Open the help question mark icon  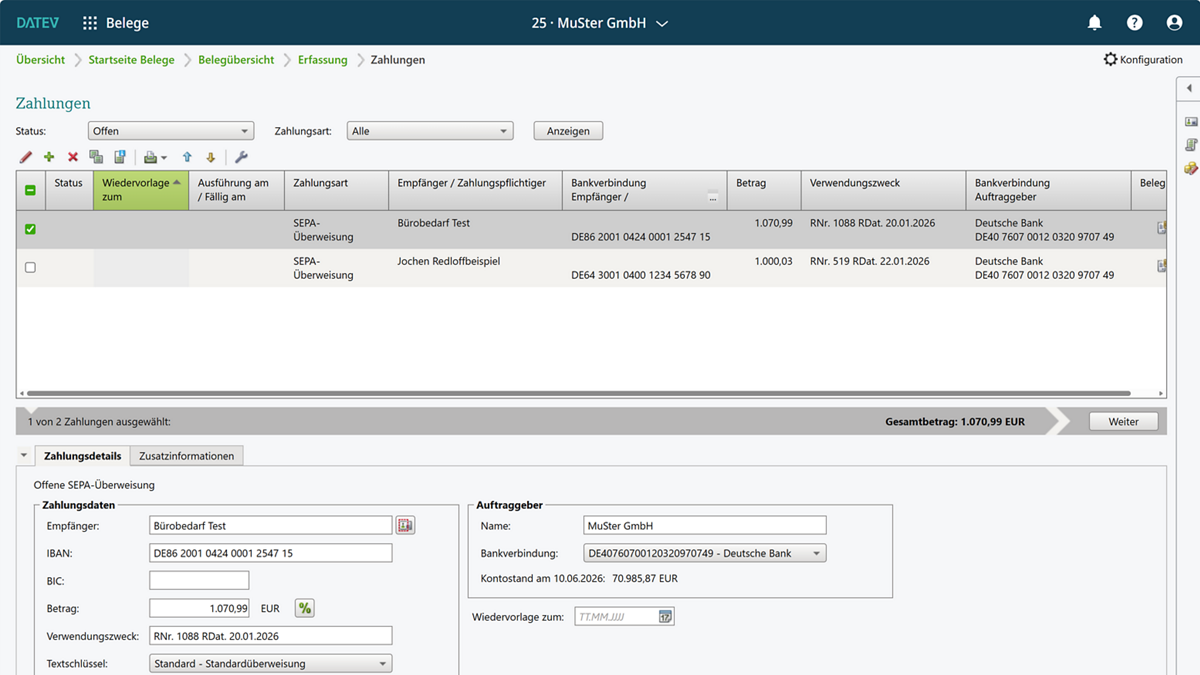pos(1135,22)
